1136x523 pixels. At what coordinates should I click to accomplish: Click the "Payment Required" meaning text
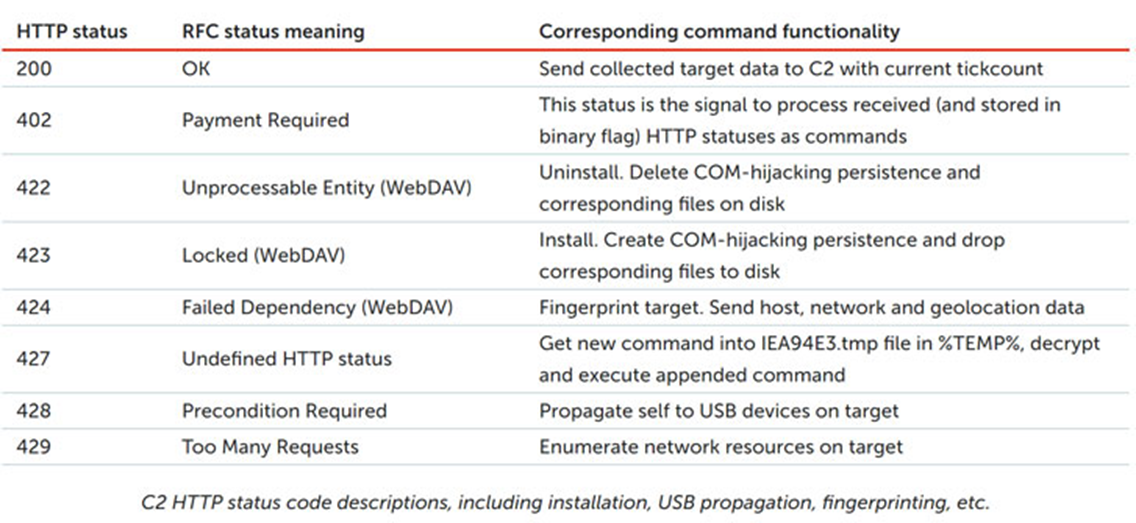pyautogui.click(x=265, y=120)
